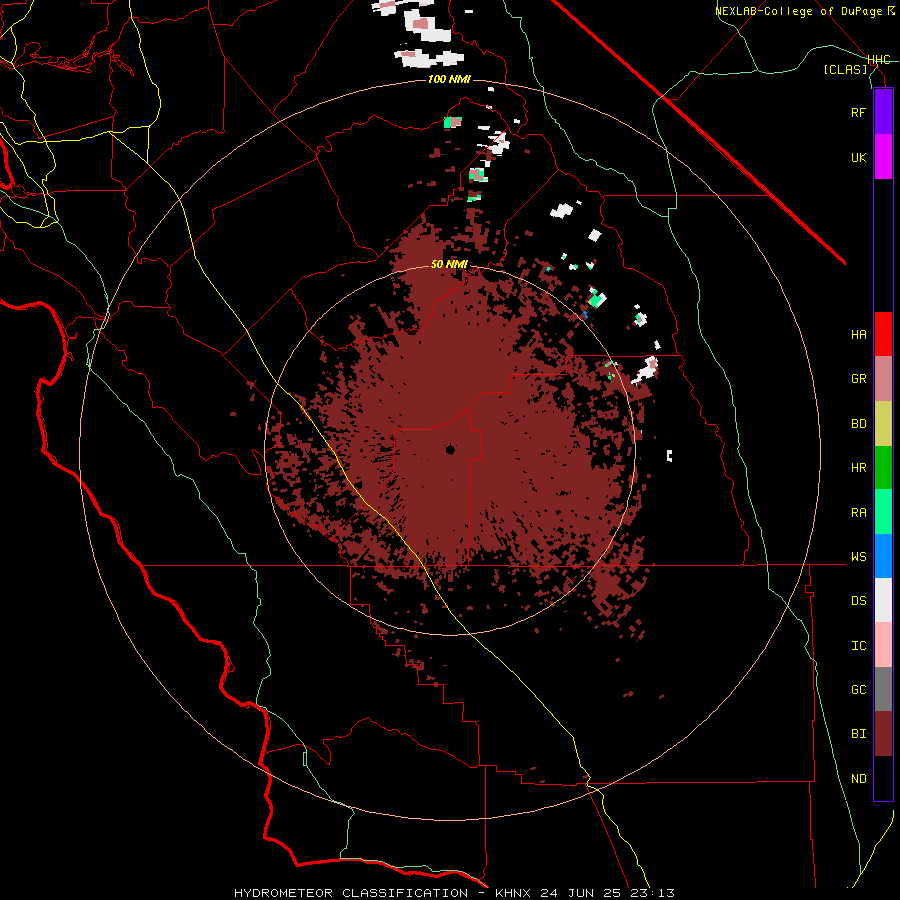Click the RF legend label
The image size is (900, 900).
[x=858, y=112]
